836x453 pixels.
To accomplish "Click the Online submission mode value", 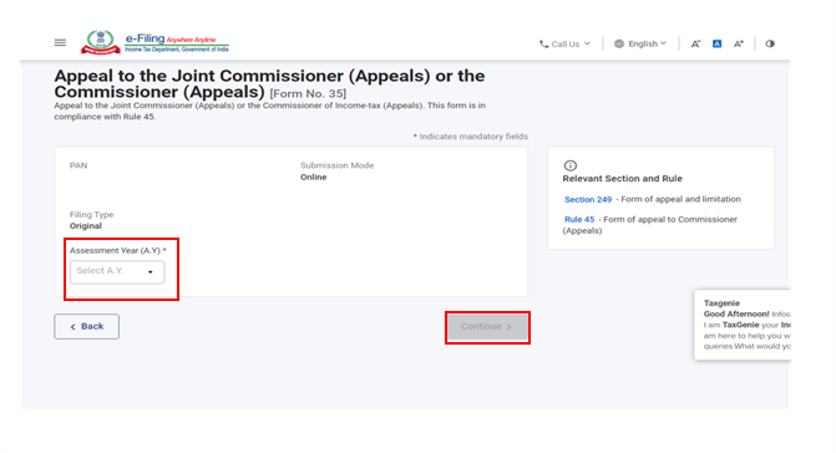I will coord(313,177).
